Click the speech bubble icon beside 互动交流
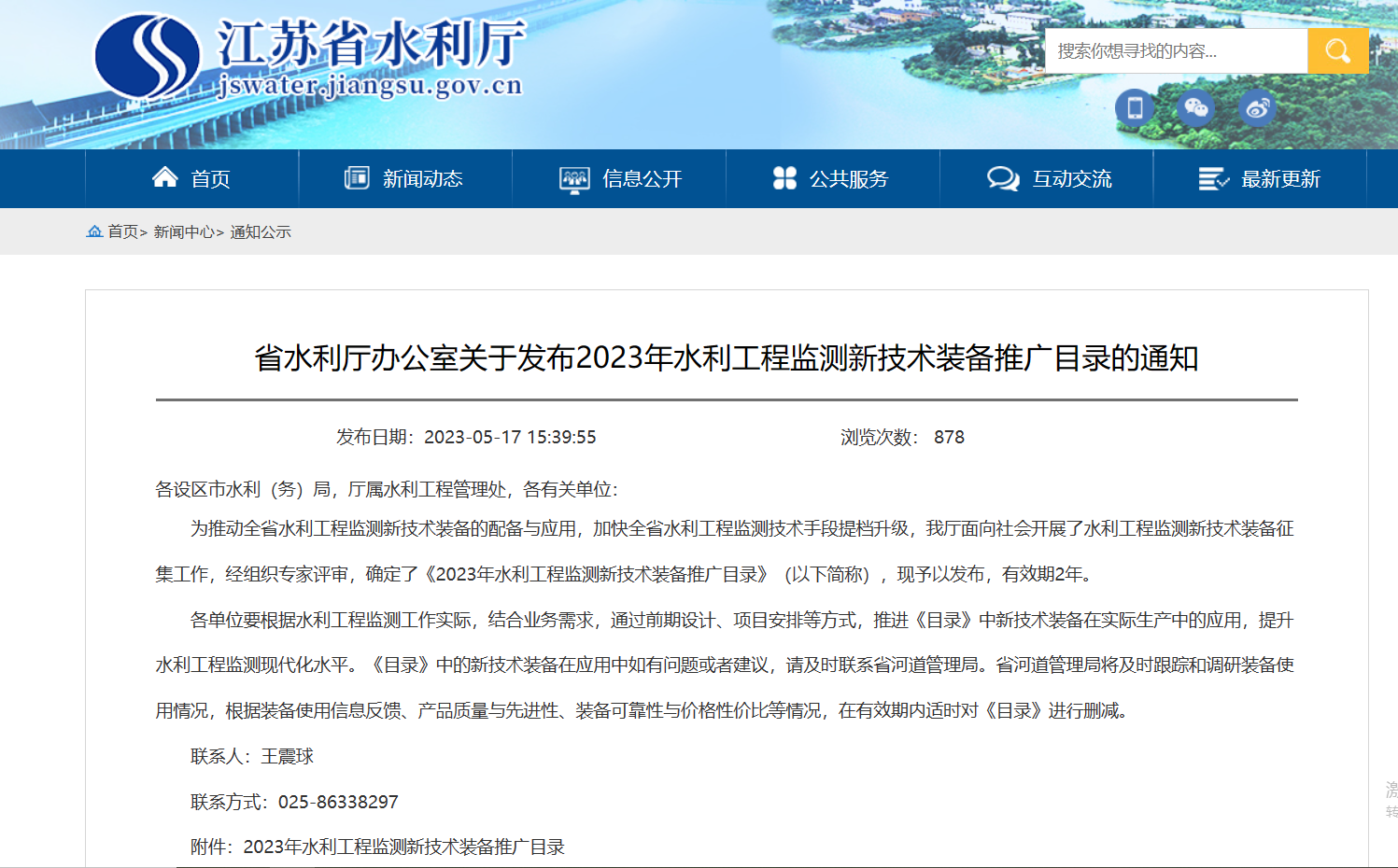Viewport: 1398px width, 868px height. [x=1003, y=178]
